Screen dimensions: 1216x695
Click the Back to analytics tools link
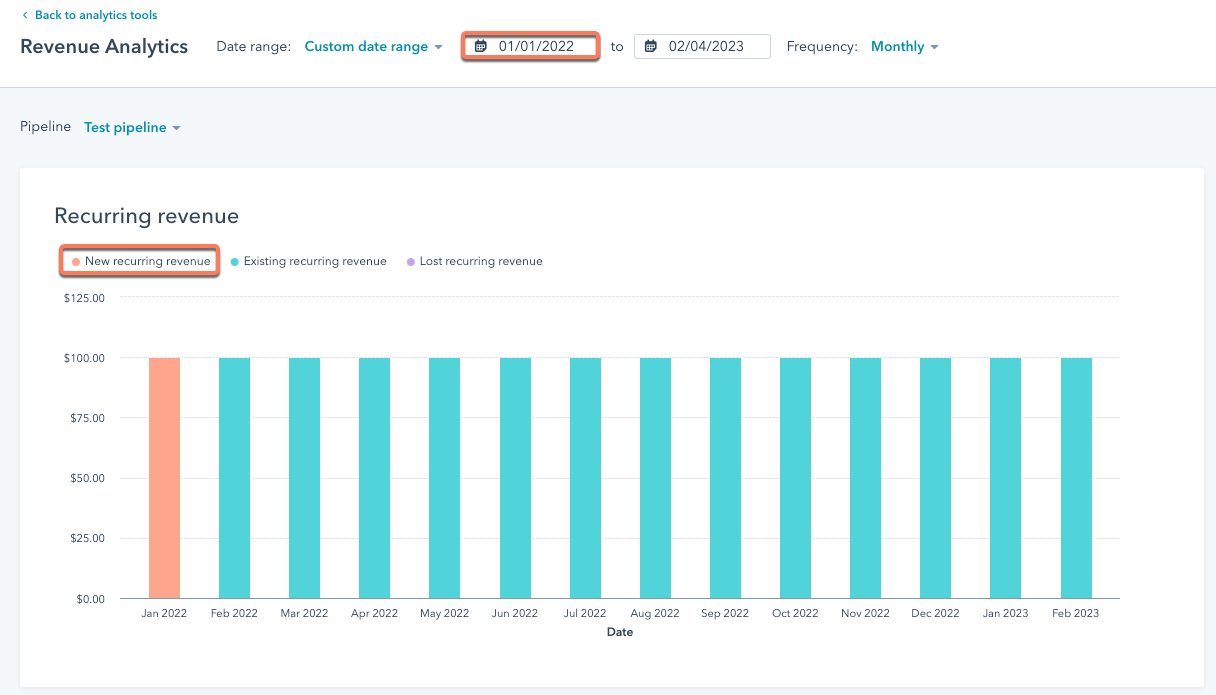point(95,14)
